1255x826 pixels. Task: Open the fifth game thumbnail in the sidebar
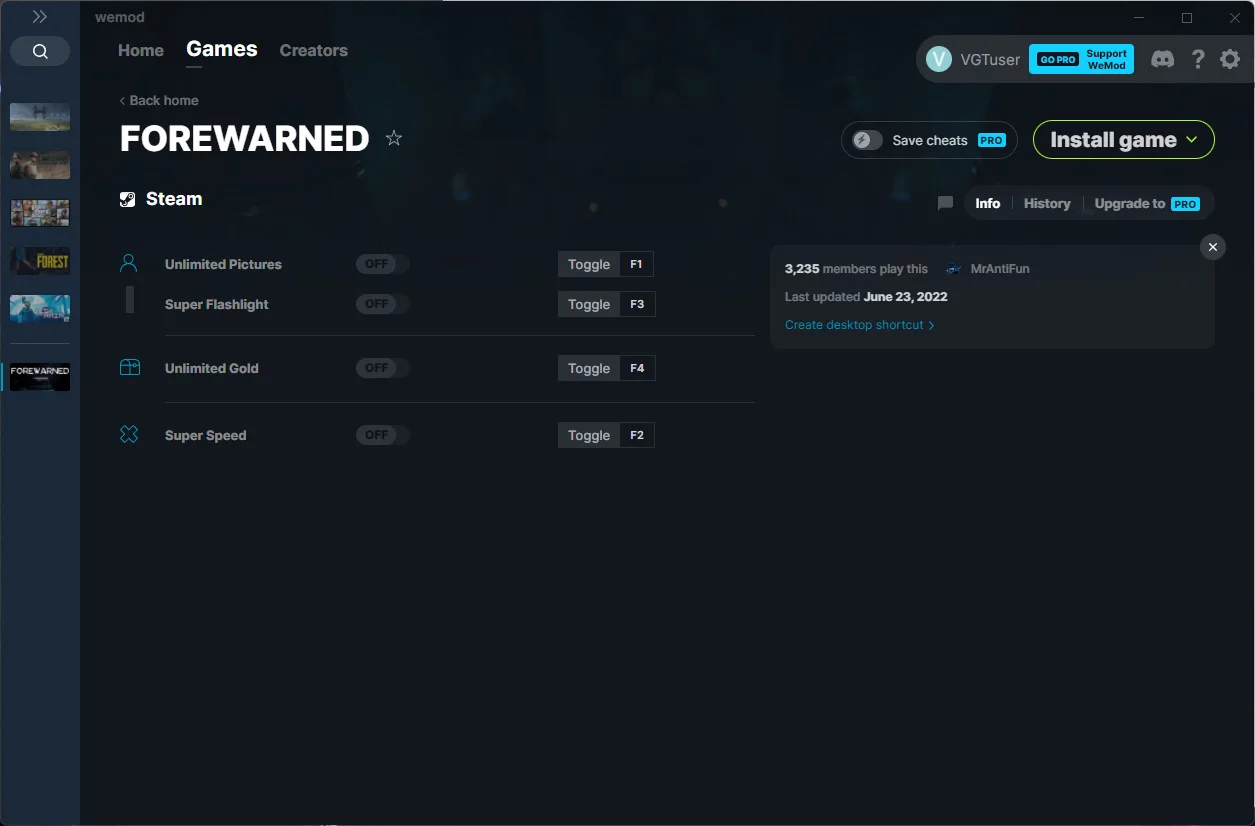(40, 309)
